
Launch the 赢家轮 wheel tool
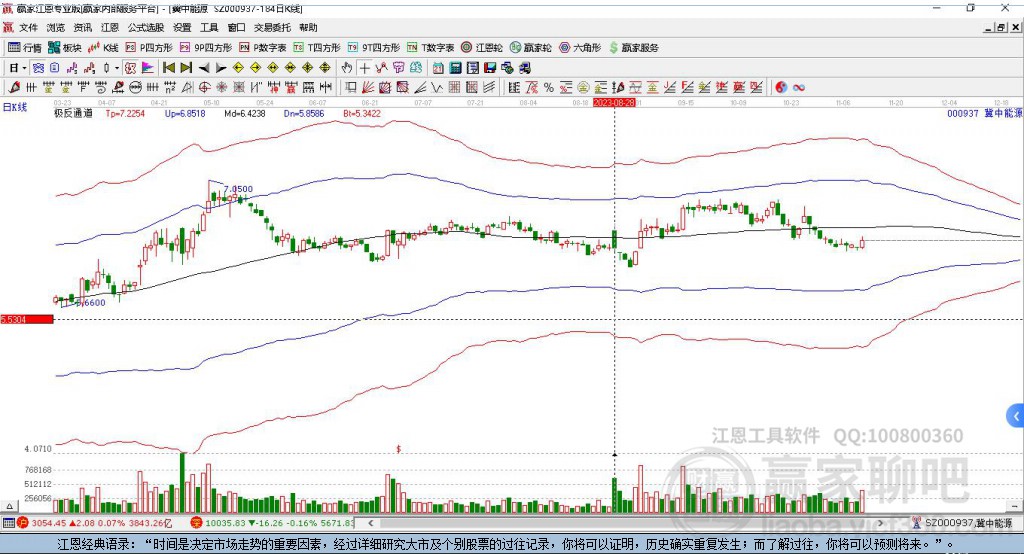531,48
